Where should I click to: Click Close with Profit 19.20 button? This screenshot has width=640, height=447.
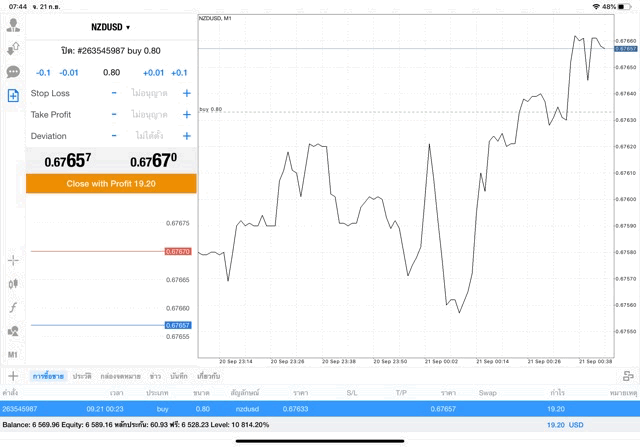pyautogui.click(x=111, y=183)
